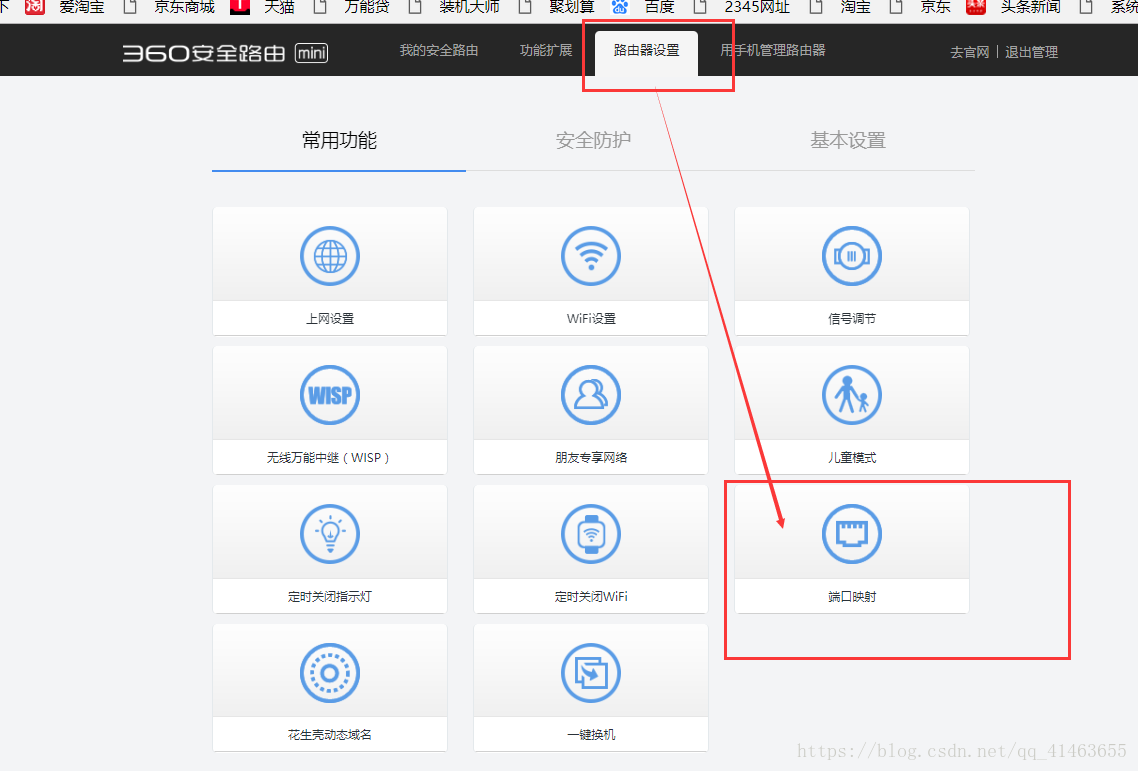Open the 信号调节 signal icon
This screenshot has width=1138, height=771.
852,256
